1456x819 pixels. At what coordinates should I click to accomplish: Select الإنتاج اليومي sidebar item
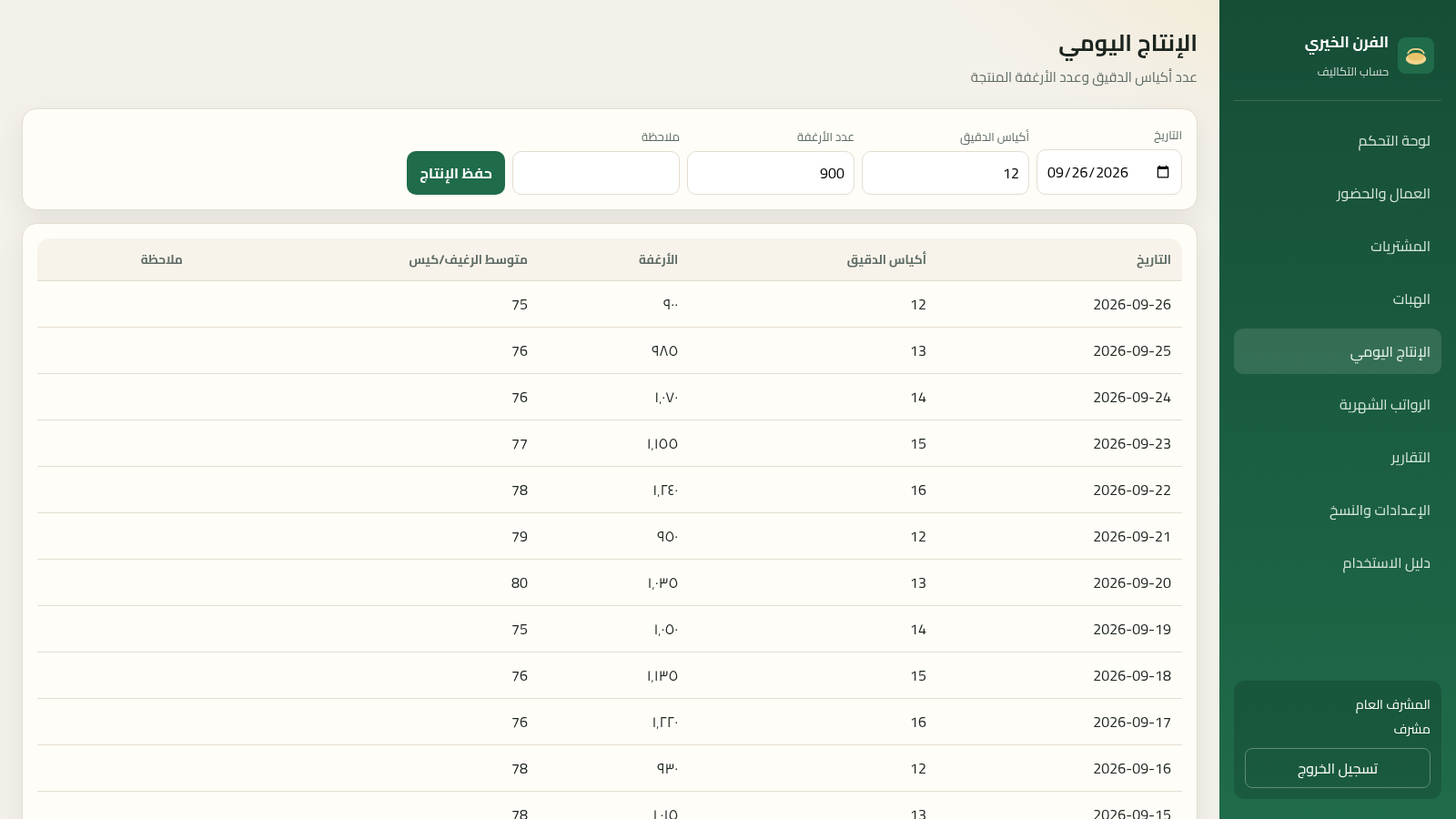[x=1338, y=351]
